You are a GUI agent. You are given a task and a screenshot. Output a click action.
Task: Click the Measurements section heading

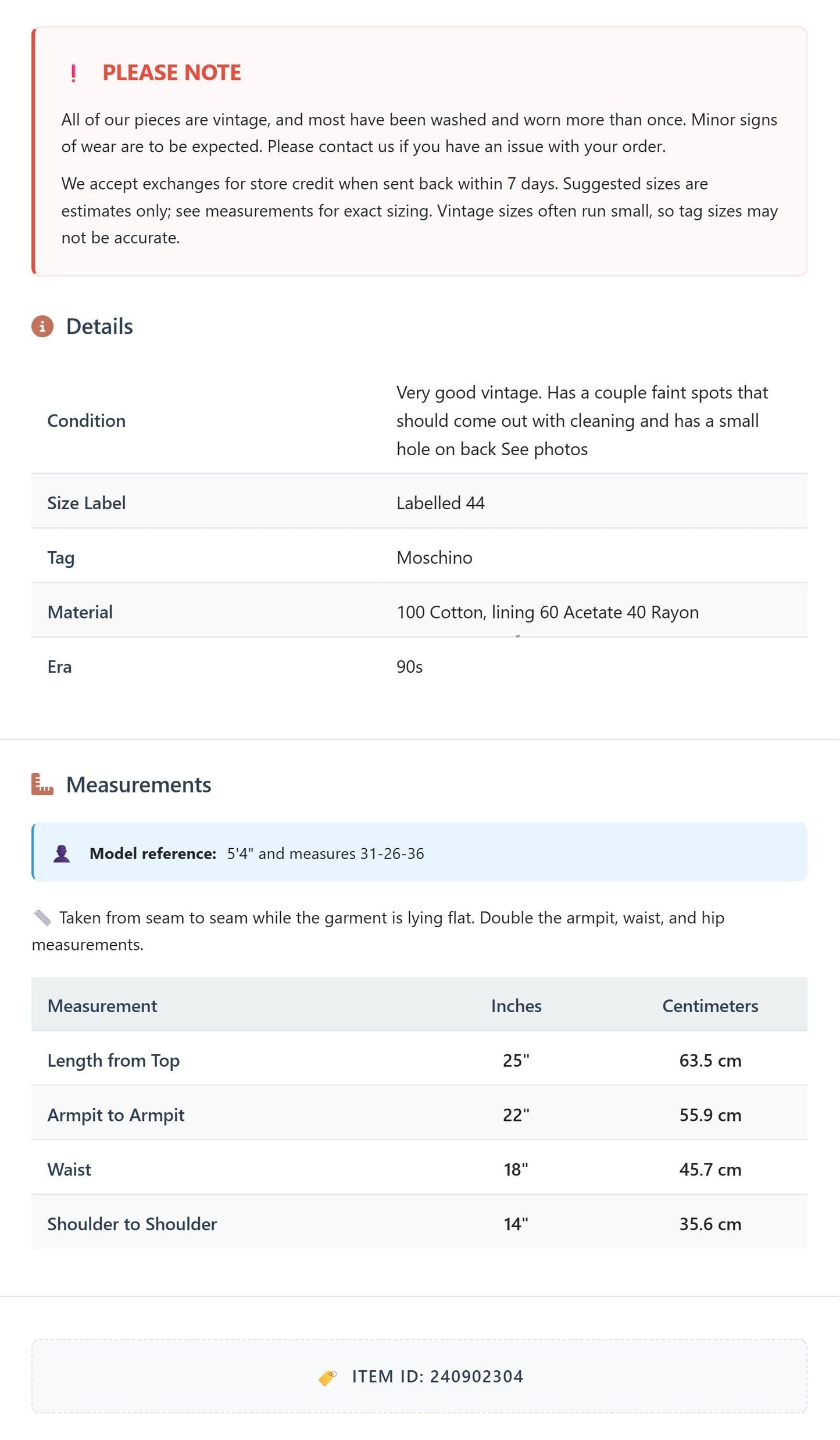[138, 784]
